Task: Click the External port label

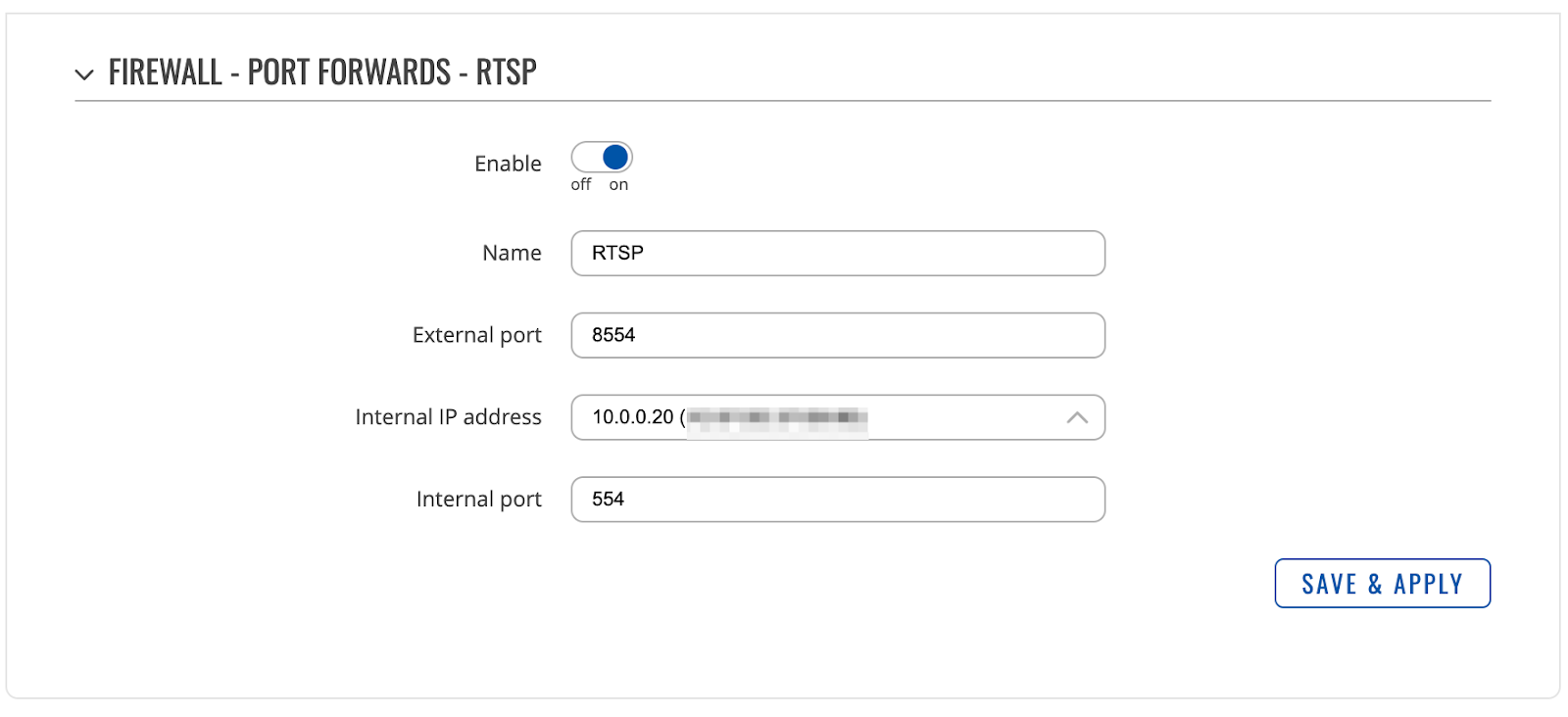Action: coord(476,335)
